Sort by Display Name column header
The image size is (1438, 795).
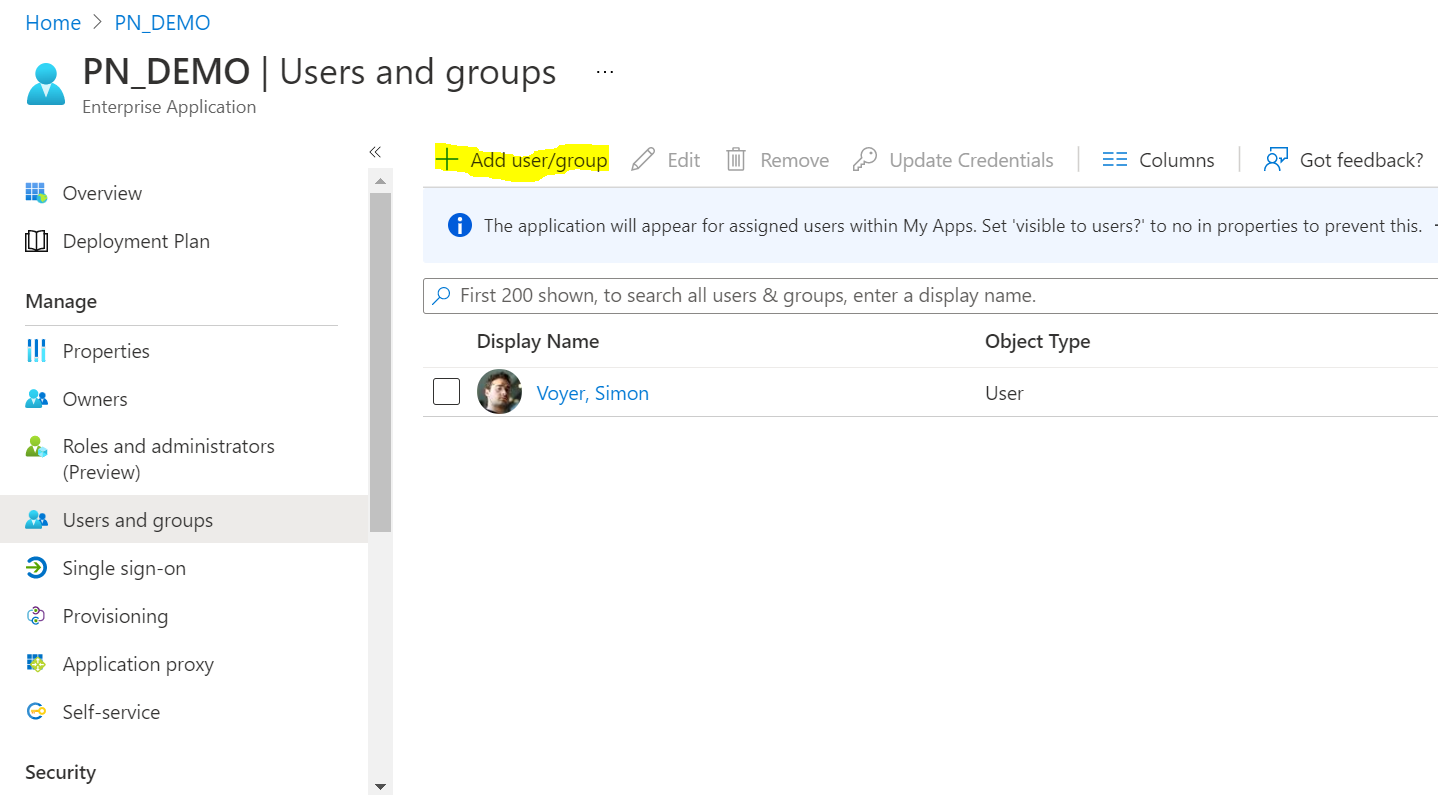(x=538, y=341)
